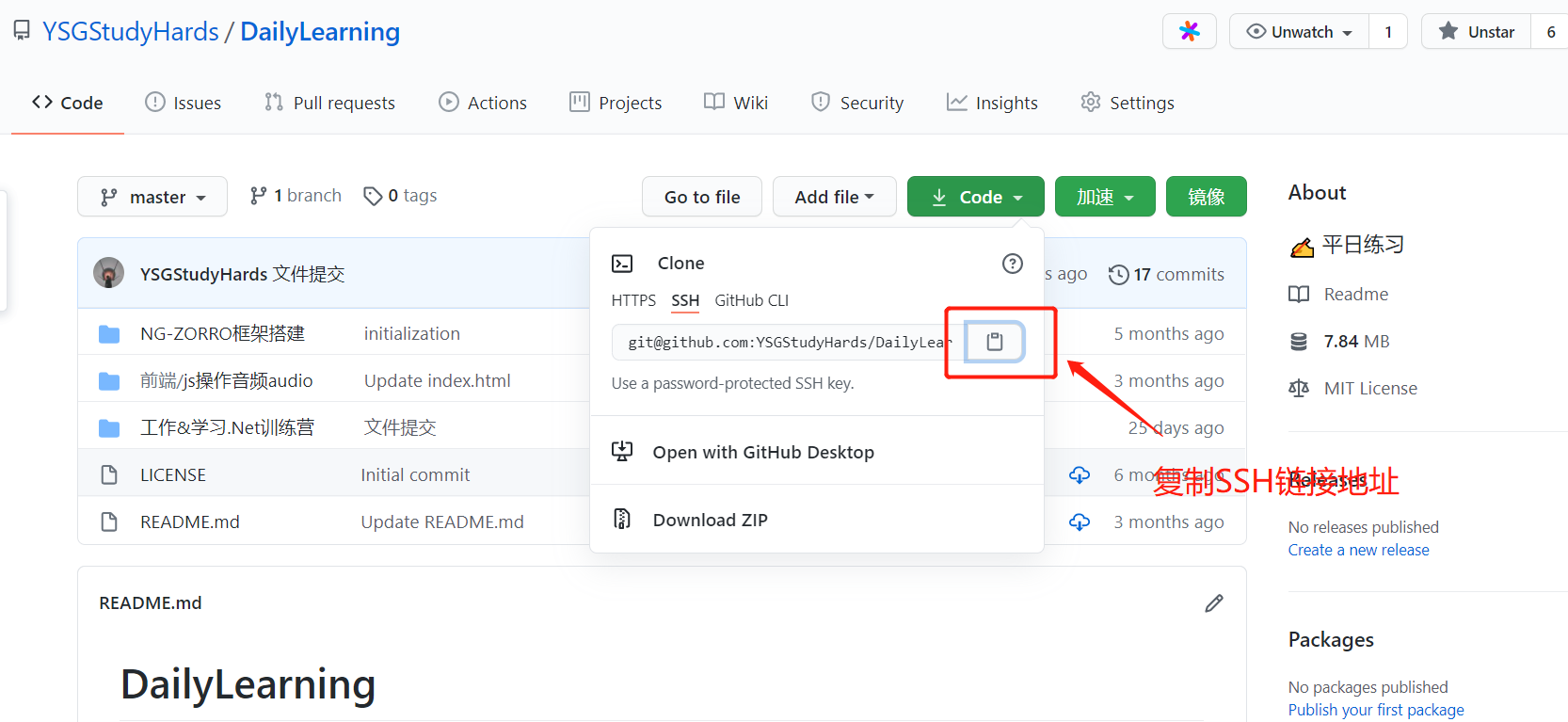Unstar the repository
1568x722 pixels.
coord(1477,32)
